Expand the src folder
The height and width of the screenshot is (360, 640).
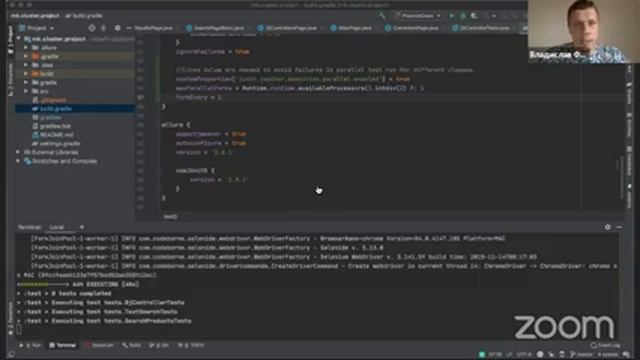click(26, 91)
